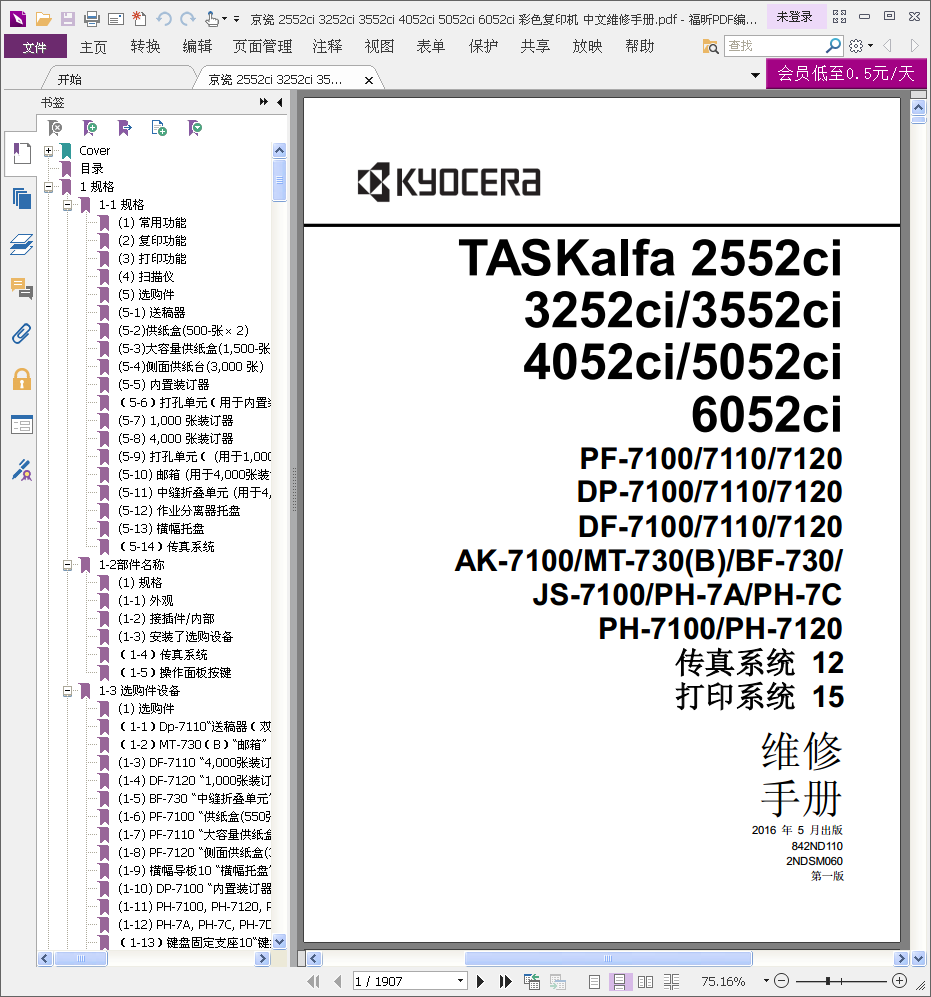Open the 保护 ribbon tab

point(483,46)
